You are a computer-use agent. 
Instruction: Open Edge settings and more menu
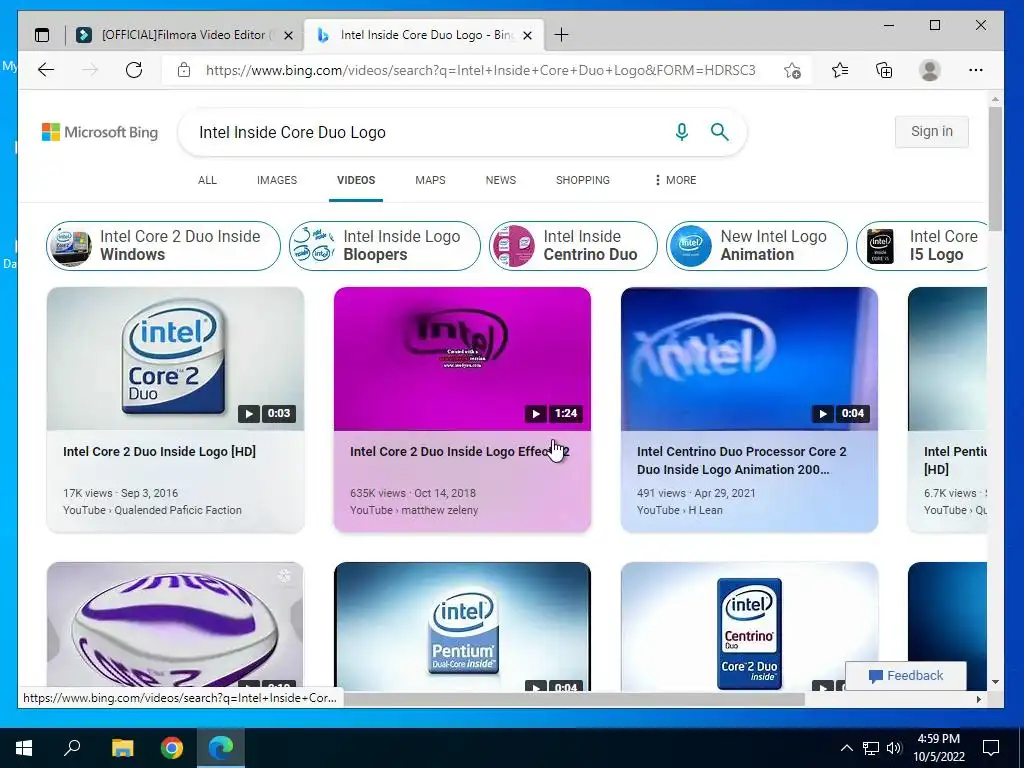pos(976,70)
